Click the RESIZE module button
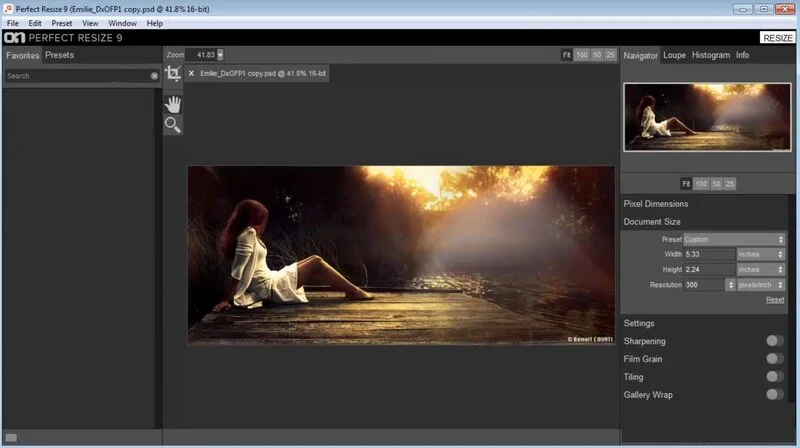This screenshot has height=448, width=800. (x=778, y=38)
